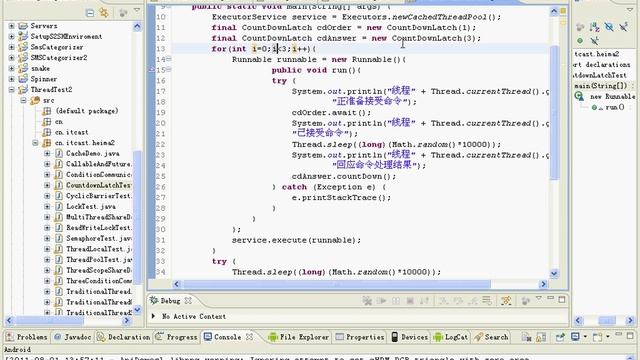Fold the run method at line 15

pos(169,70)
